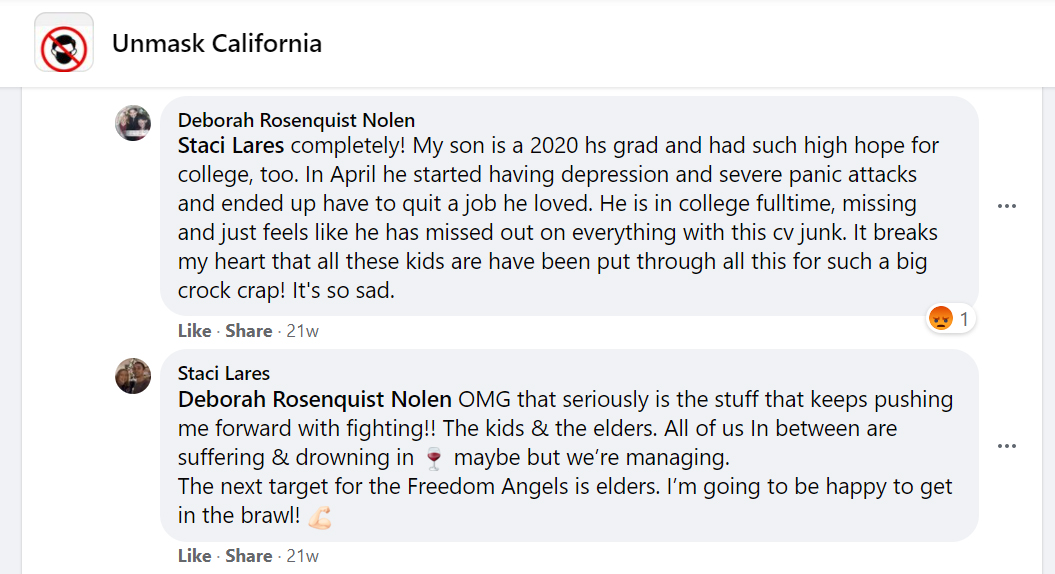Click the wine glass emoji in Staci's reply
Viewport: 1055px width, 574px height.
[x=434, y=459]
